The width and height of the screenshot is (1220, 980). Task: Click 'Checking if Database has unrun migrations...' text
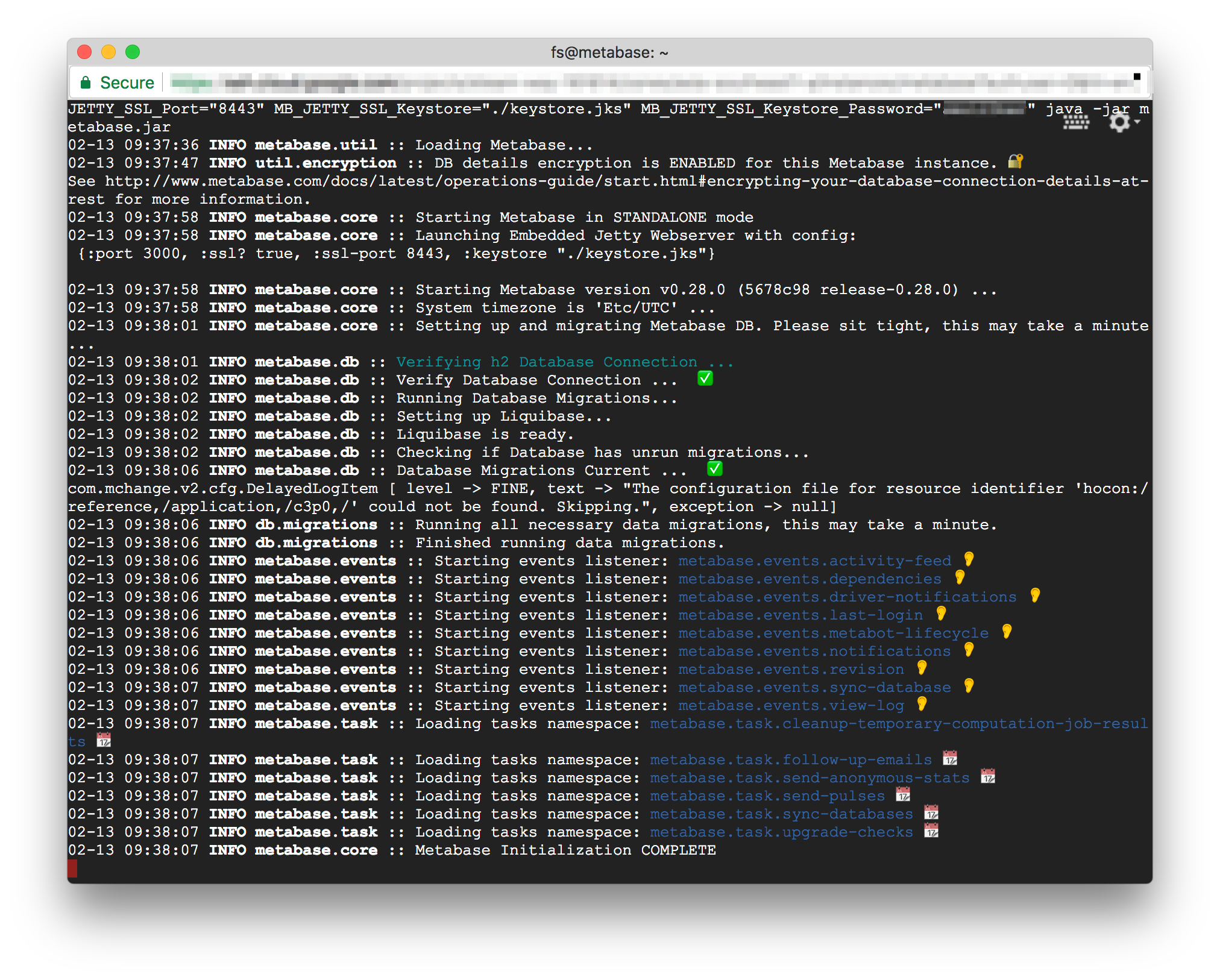(x=603, y=453)
